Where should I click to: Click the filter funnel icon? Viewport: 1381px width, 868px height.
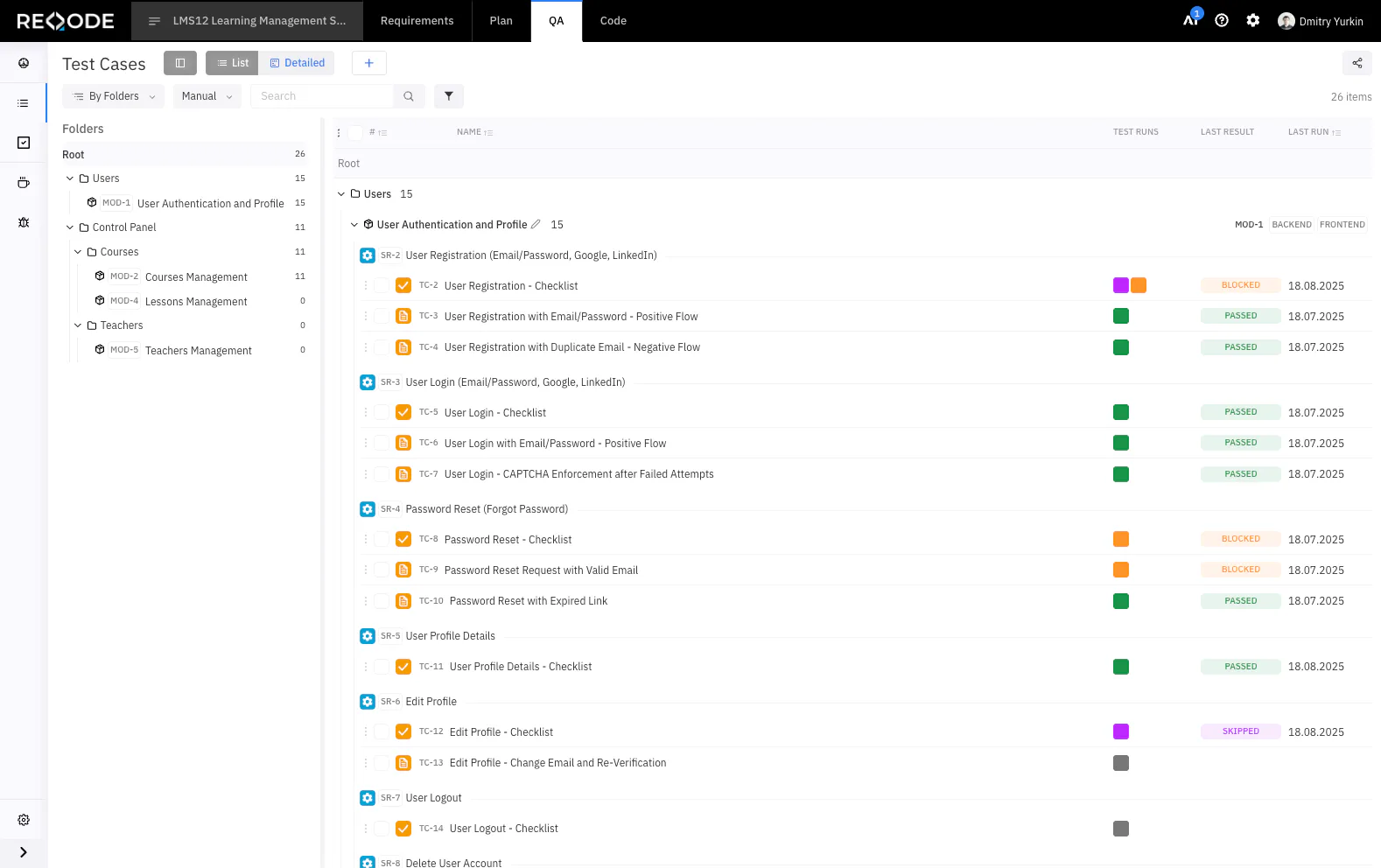(449, 96)
